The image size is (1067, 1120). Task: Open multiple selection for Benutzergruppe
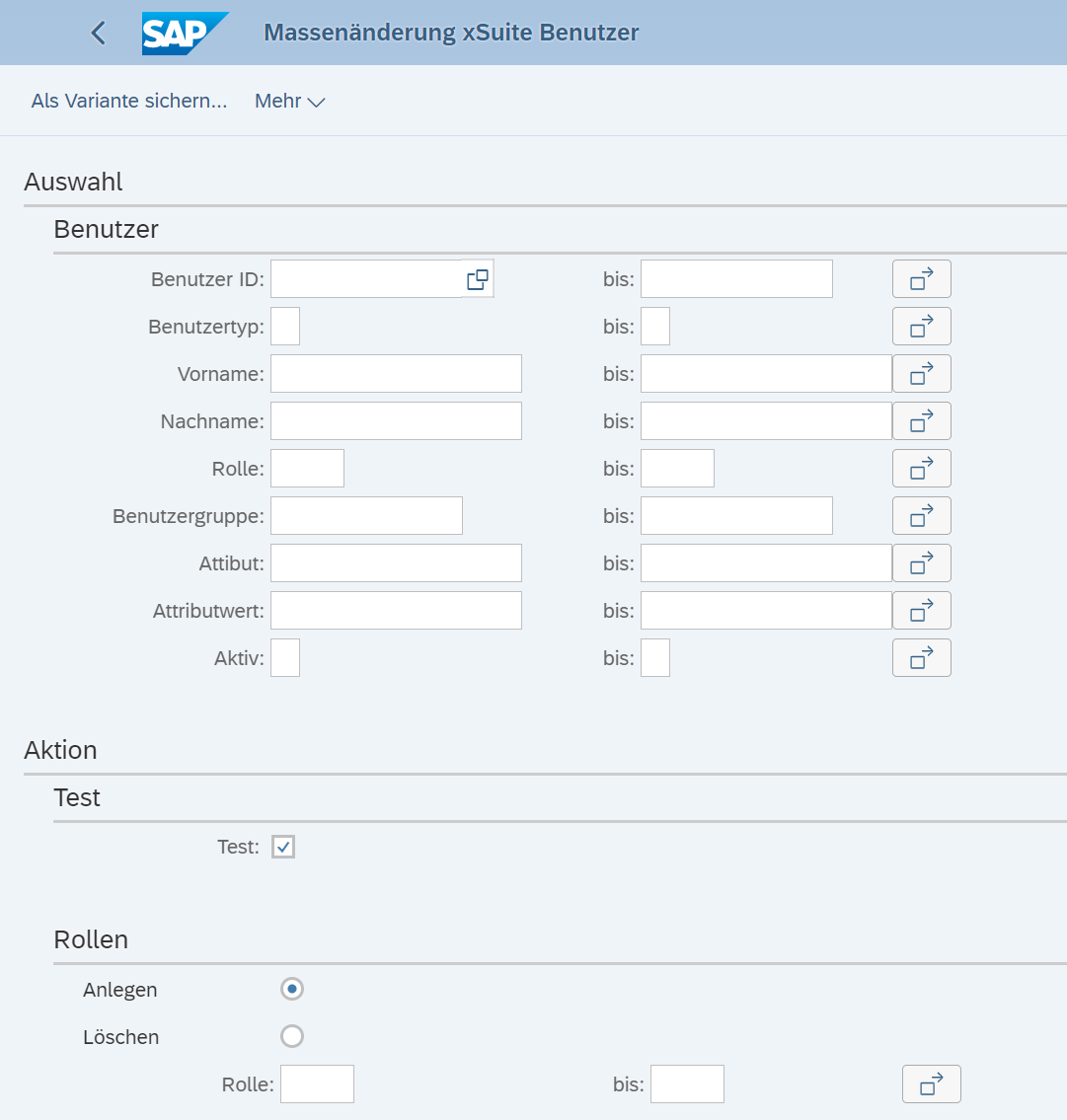click(x=921, y=516)
